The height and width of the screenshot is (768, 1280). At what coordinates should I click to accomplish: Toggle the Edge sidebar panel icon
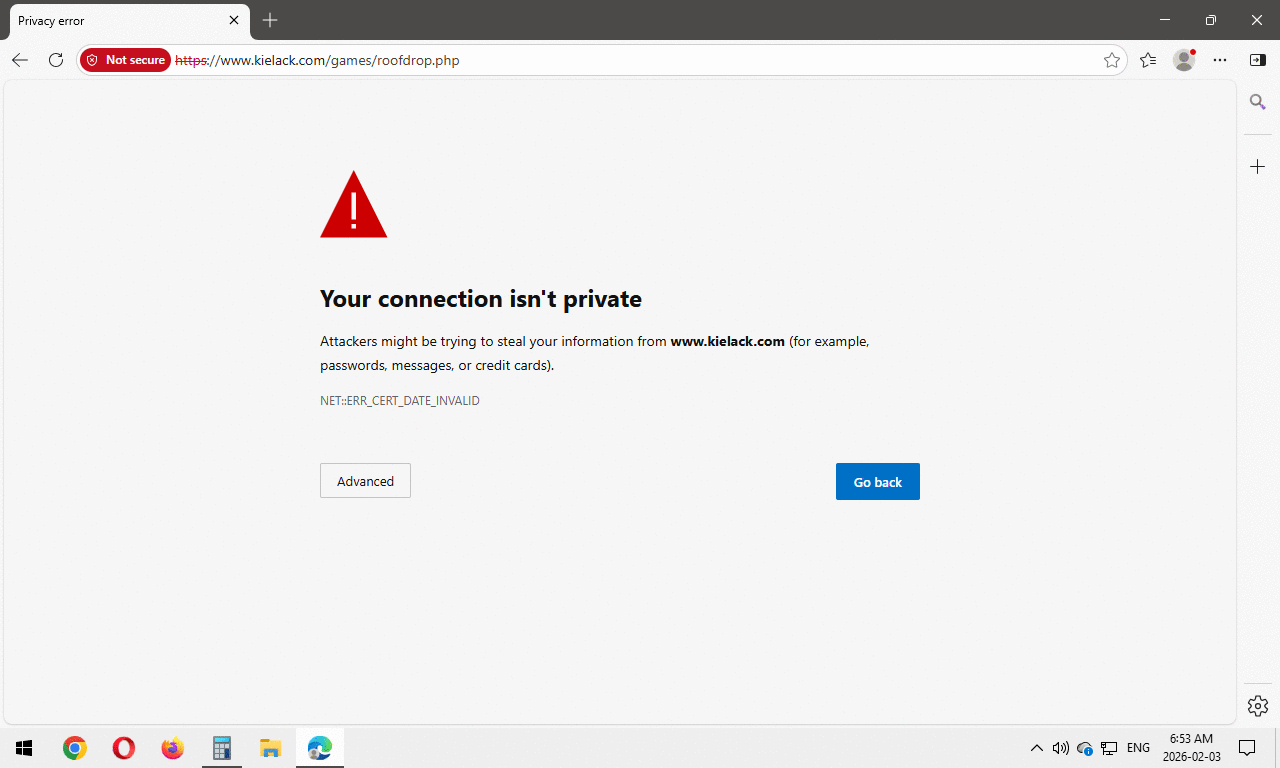[1258, 60]
